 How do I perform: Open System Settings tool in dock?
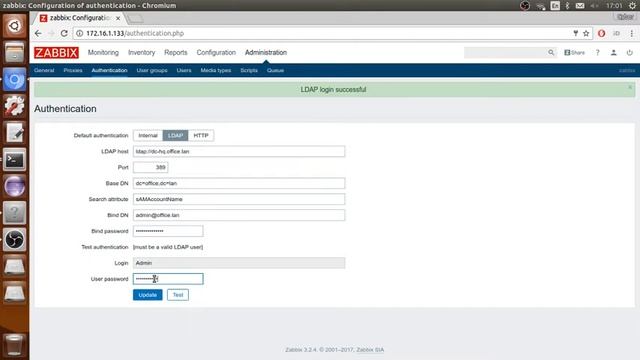[x=14, y=106]
